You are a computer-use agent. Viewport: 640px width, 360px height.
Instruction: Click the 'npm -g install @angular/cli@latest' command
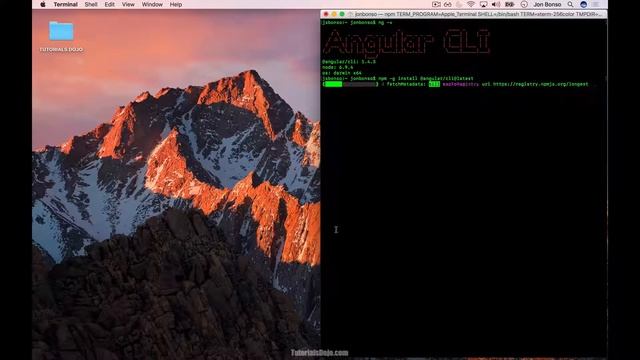426,78
